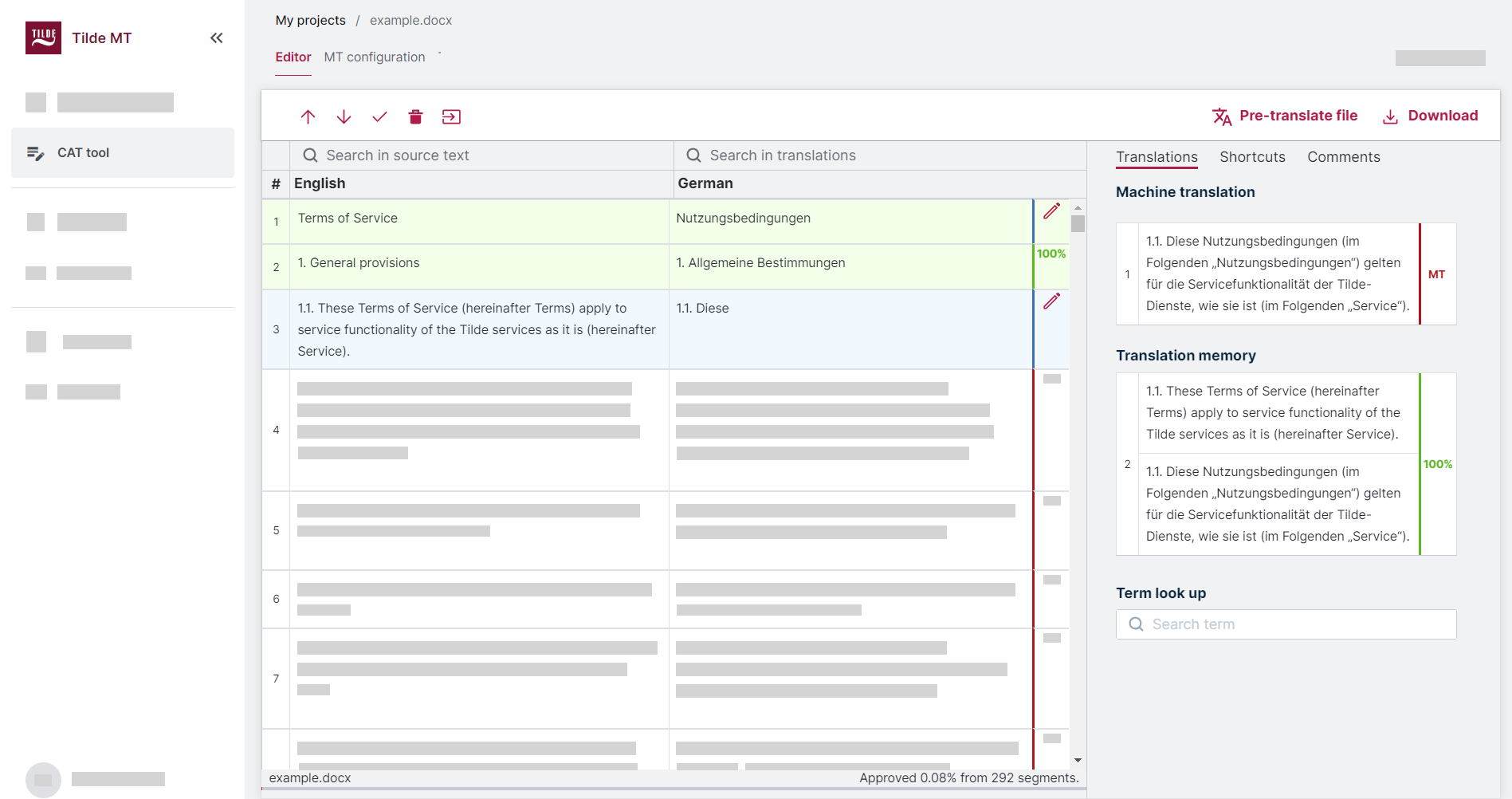Click 'Approved 0.08% from 292 segments' status
1512x799 pixels.
[969, 778]
